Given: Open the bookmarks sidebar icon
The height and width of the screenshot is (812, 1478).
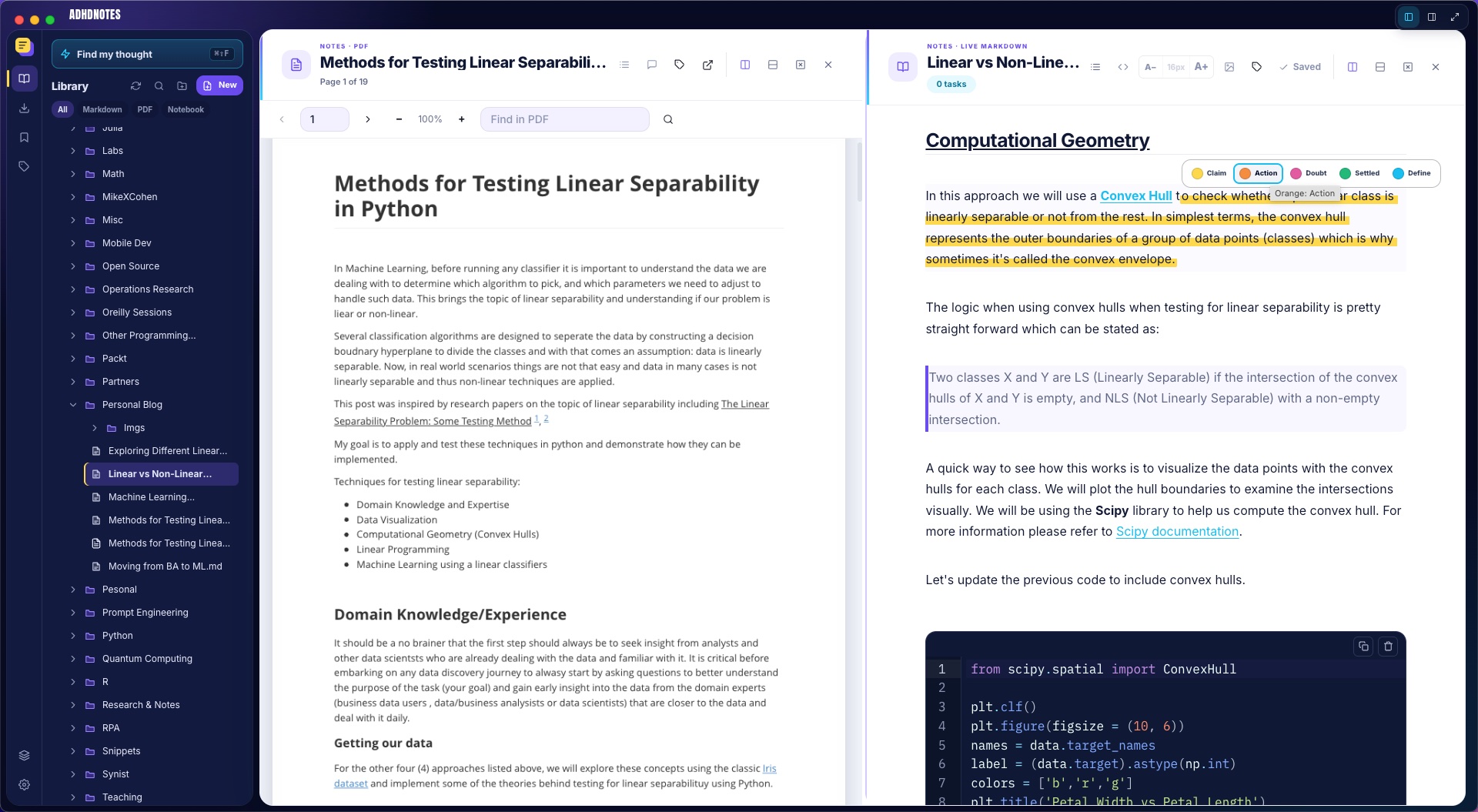Looking at the screenshot, I should click(24, 137).
